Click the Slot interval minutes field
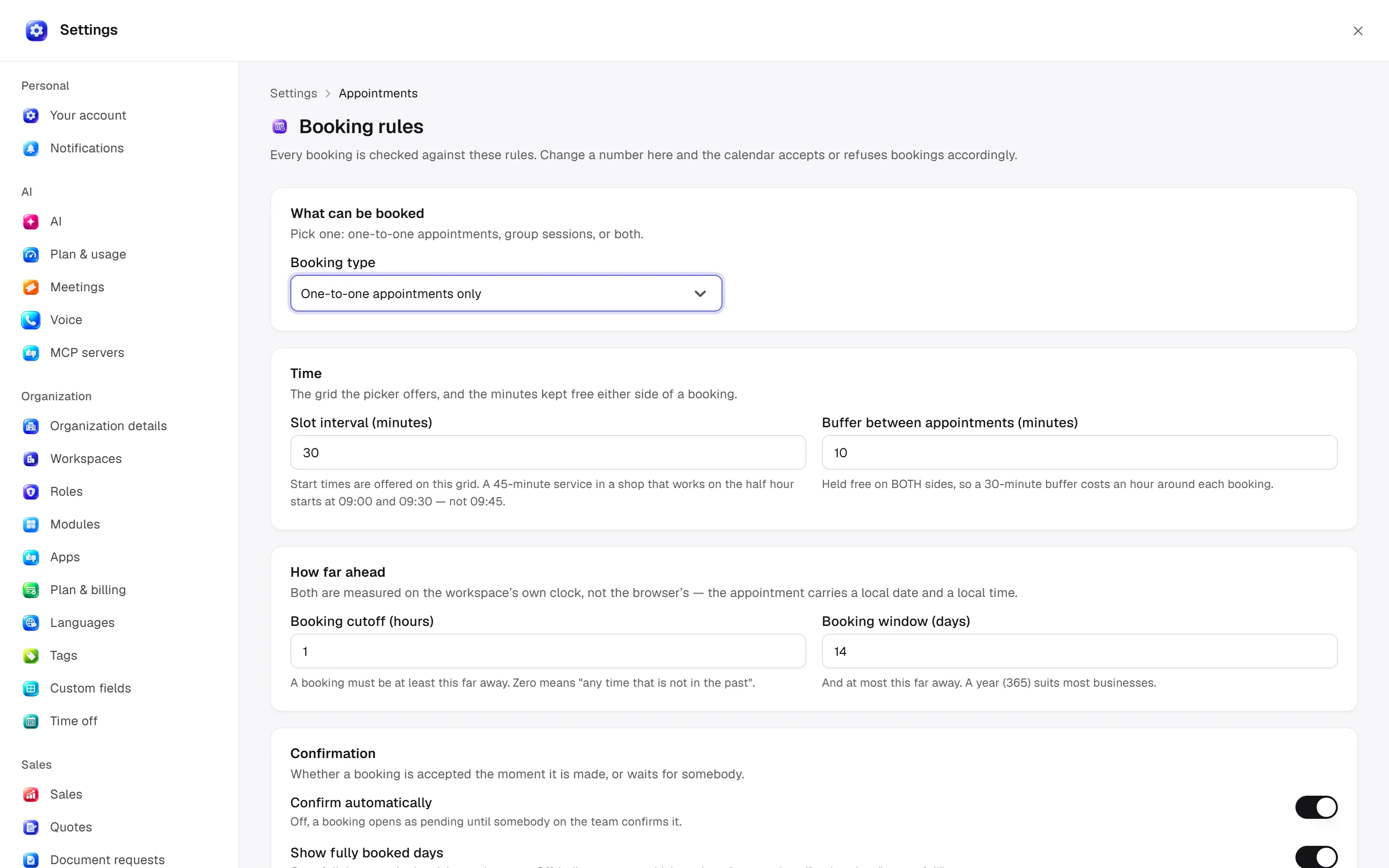Screen dimensions: 1389x868 coord(547,452)
